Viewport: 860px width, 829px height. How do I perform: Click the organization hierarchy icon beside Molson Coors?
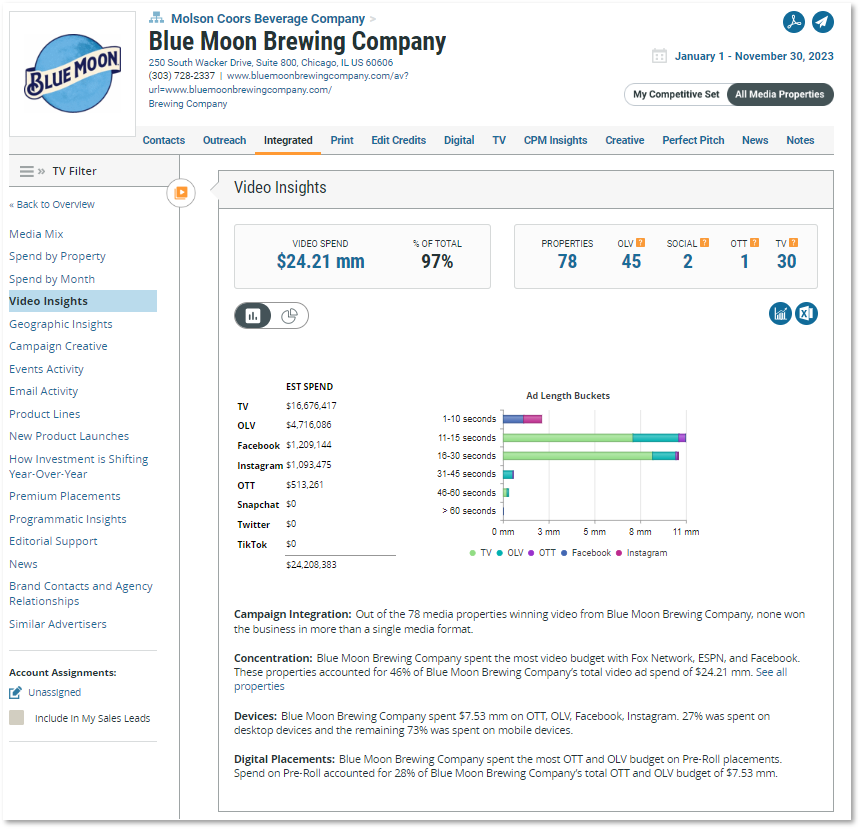point(156,18)
